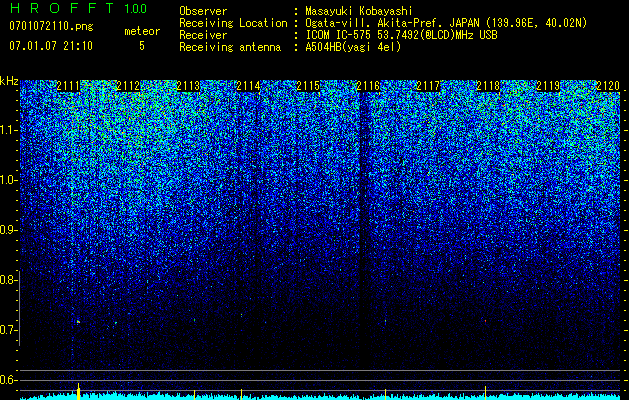Click the 2114 time label
This screenshot has height=400, width=629.
[x=248, y=86]
